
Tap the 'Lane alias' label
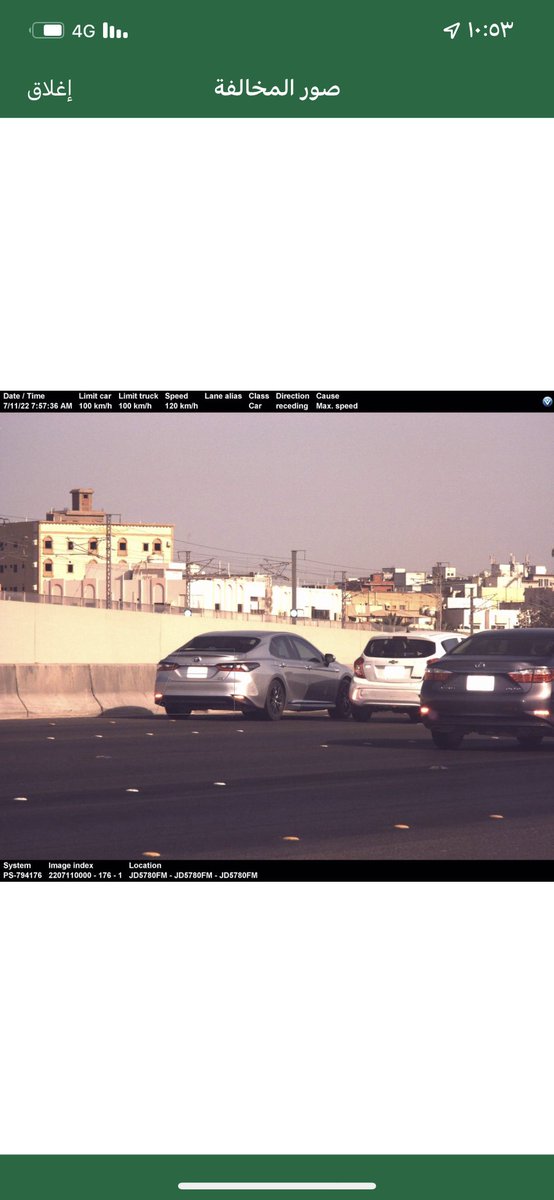[x=223, y=396]
